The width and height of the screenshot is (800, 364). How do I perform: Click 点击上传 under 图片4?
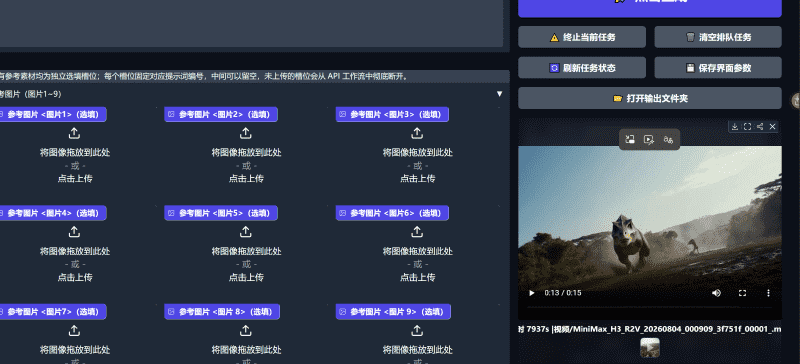(x=75, y=277)
